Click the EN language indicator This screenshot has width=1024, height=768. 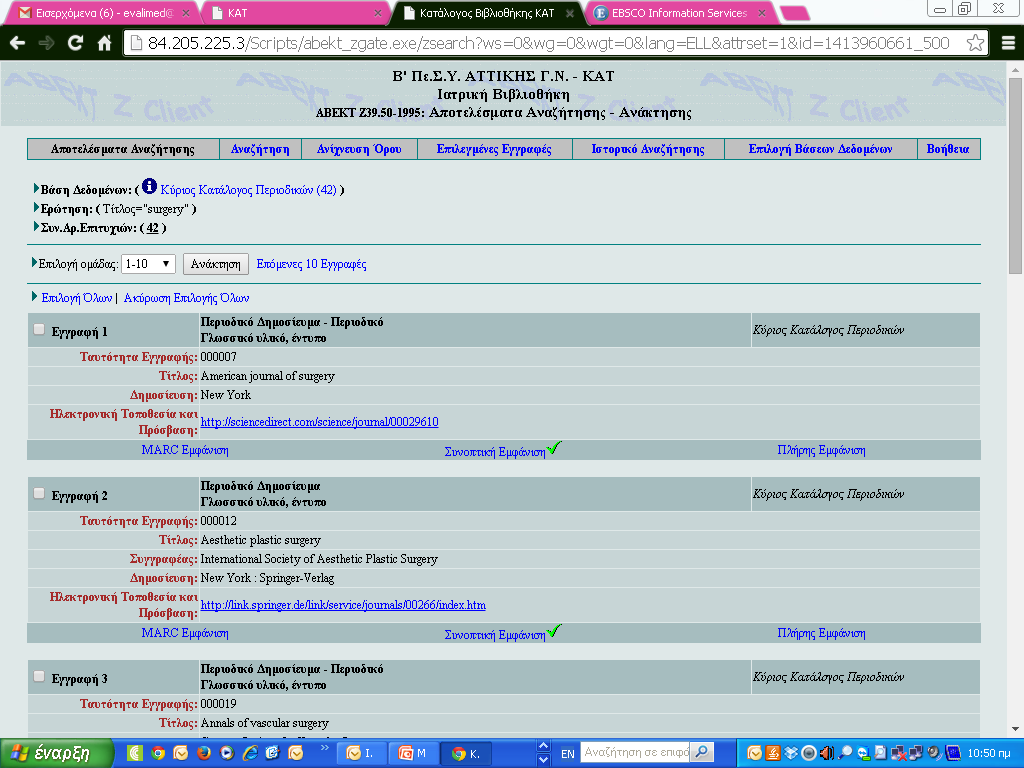568,754
